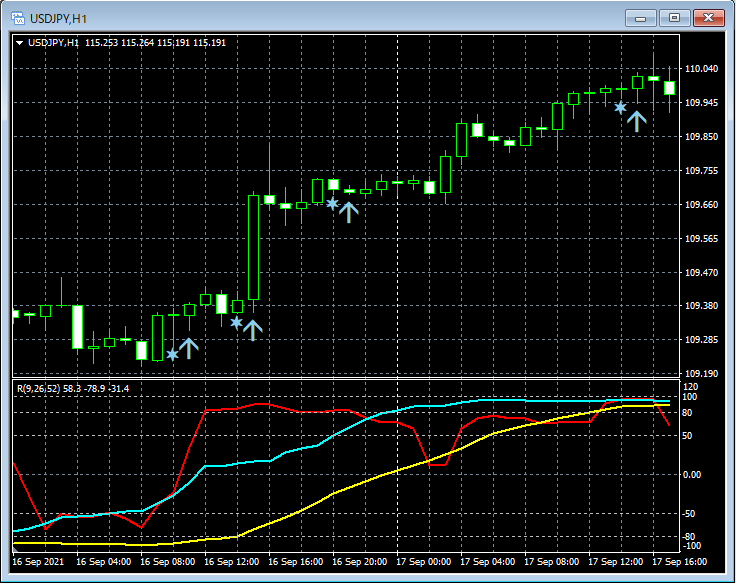Click the up-arrow signal near 16 Sep 12:00 candle
The image size is (737, 583).
tap(252, 331)
